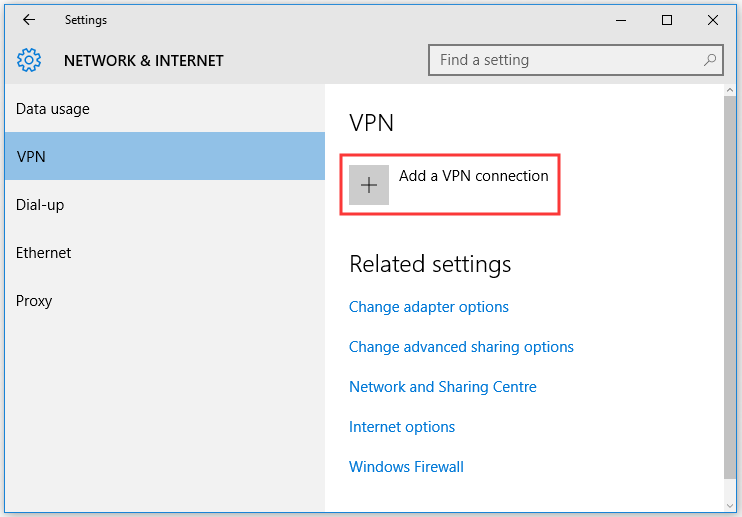Open Network and Sharing Centre link
Image resolution: width=742 pixels, height=517 pixels.
point(443,387)
